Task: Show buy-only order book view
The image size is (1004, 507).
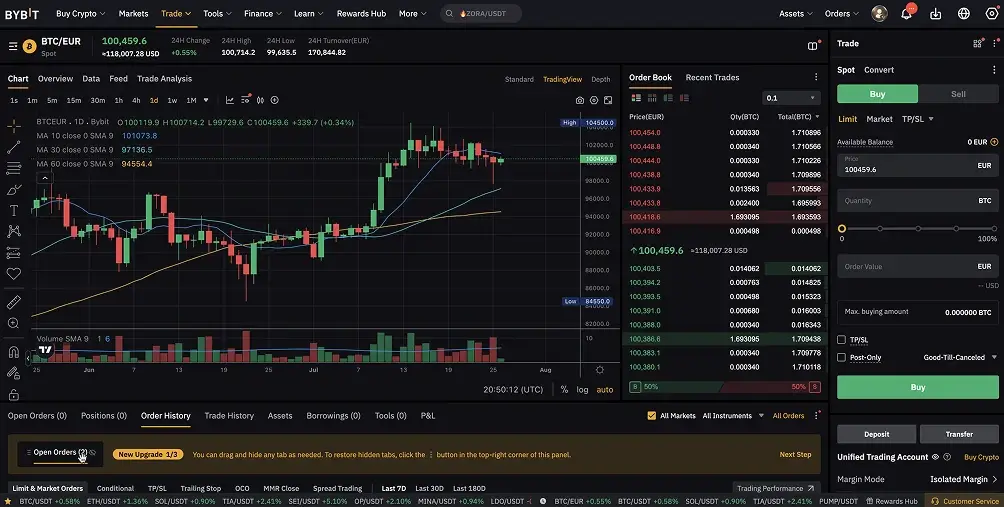Action: [668, 98]
